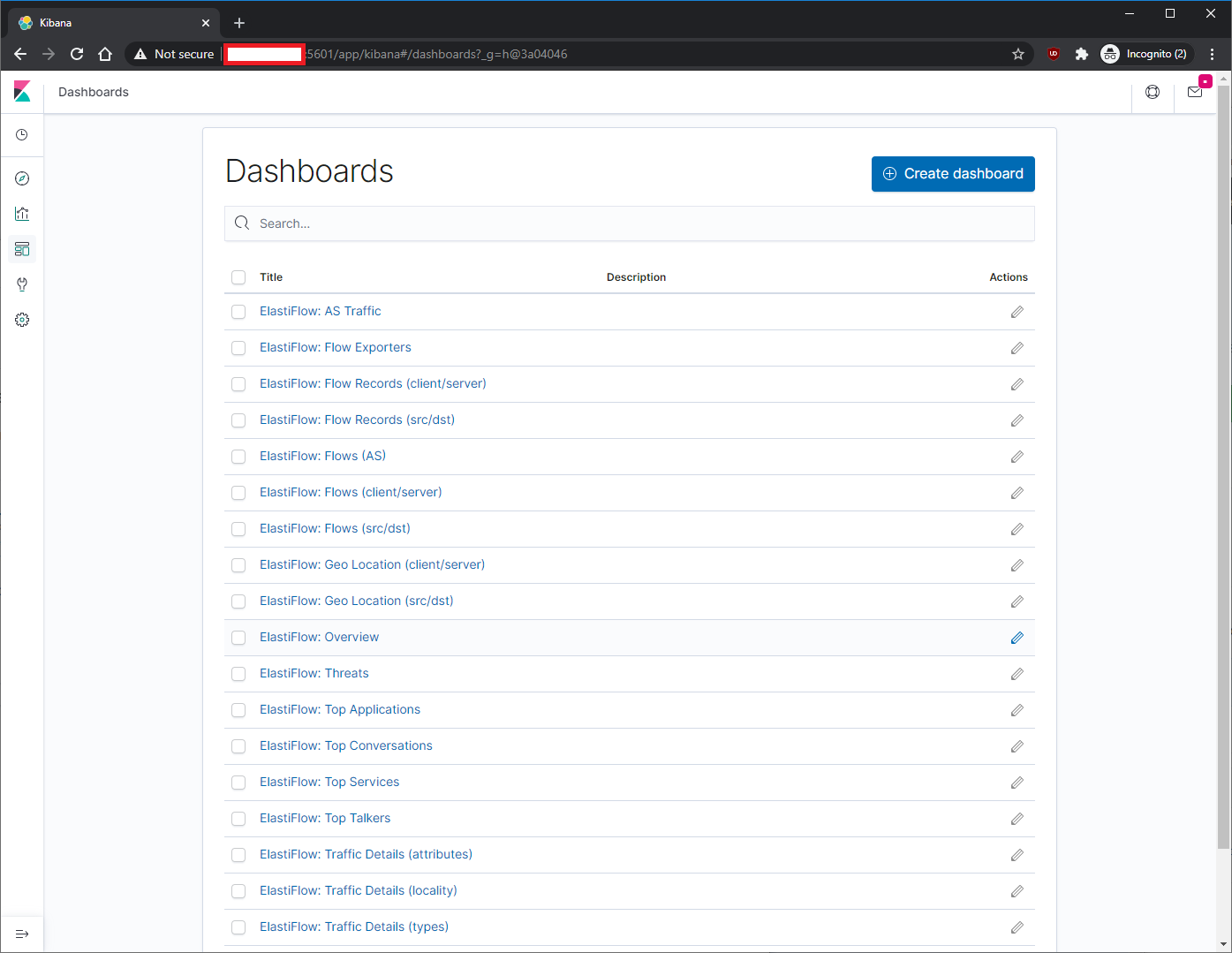Open Management using the gear icon
The image size is (1232, 953).
click(22, 319)
